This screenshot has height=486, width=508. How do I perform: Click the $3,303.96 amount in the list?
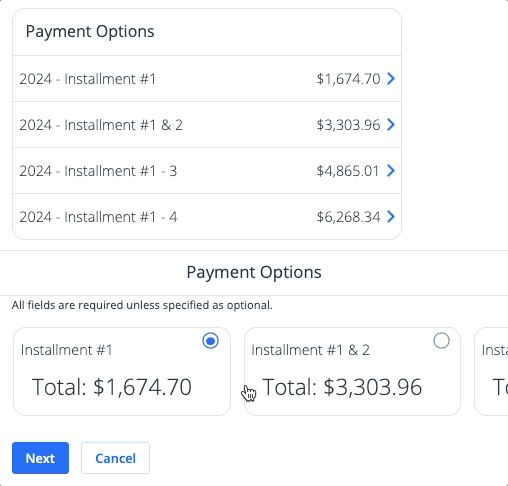point(348,125)
